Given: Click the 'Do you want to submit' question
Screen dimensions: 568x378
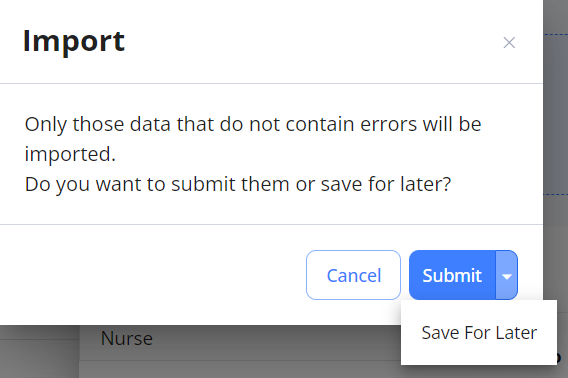Looking at the screenshot, I should 238,184.
